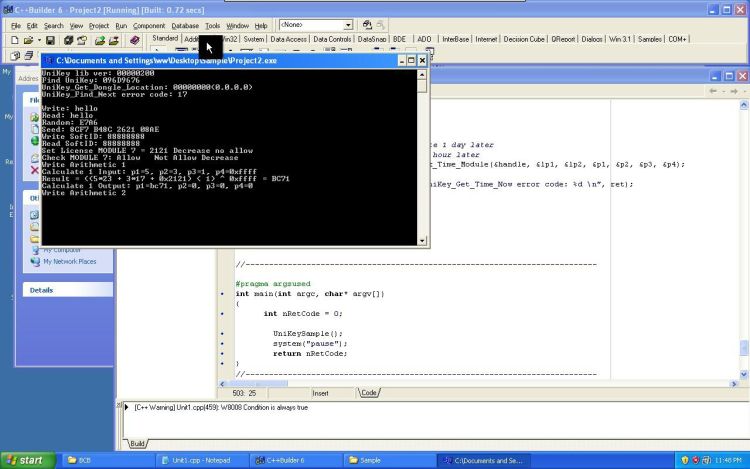This screenshot has width=750, height=469.
Task: Click the Start button
Action: coord(27,460)
